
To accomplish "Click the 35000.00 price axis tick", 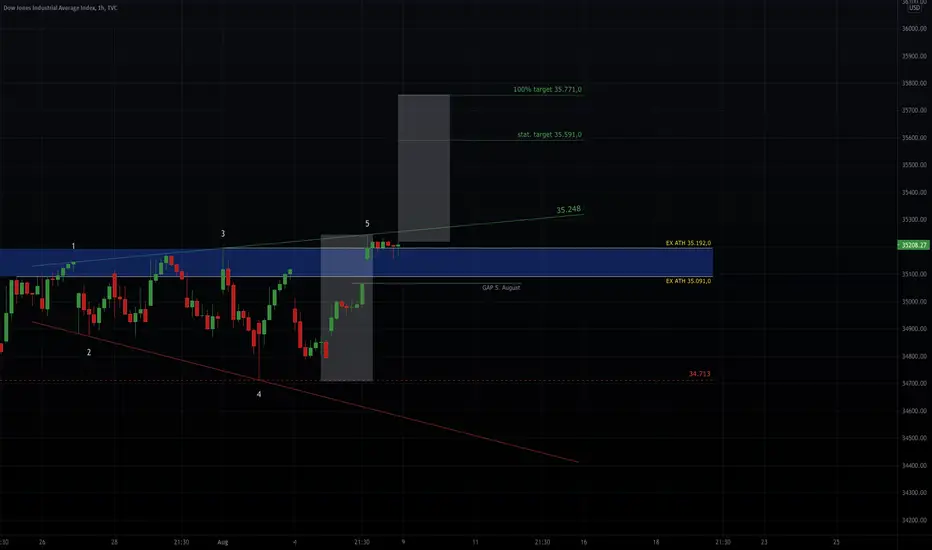I will (x=914, y=301).
